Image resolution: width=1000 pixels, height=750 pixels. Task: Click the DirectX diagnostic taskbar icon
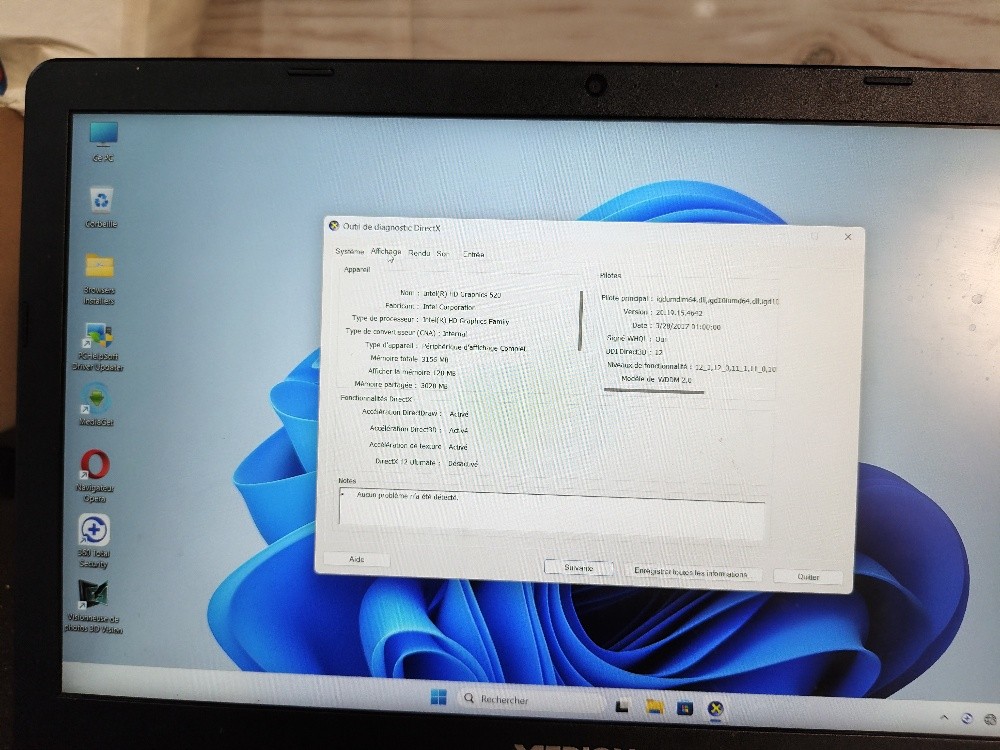716,709
